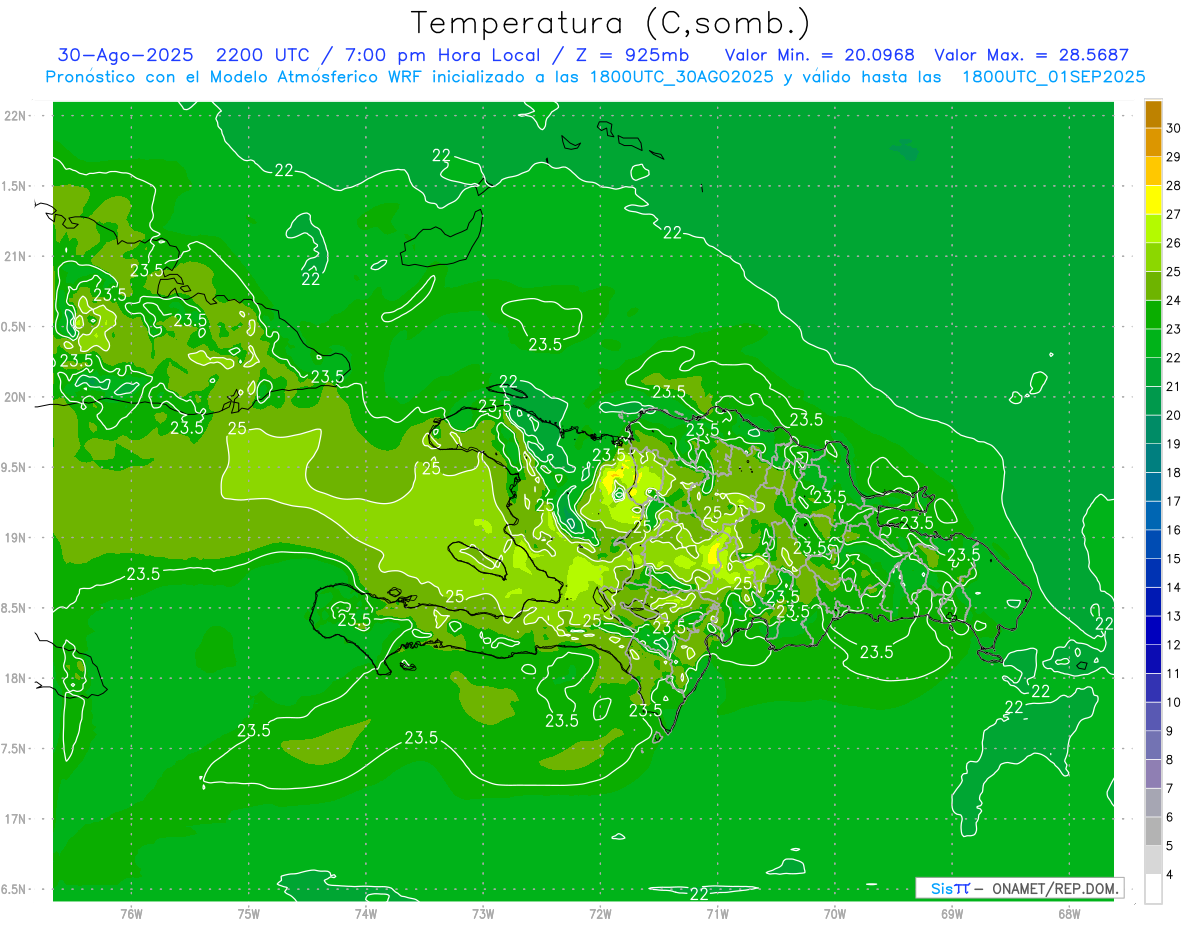The height and width of the screenshot is (927, 1200).
Task: Click the '1800UTC_30AGO2025' initialization time
Action: pyautogui.click(x=680, y=77)
